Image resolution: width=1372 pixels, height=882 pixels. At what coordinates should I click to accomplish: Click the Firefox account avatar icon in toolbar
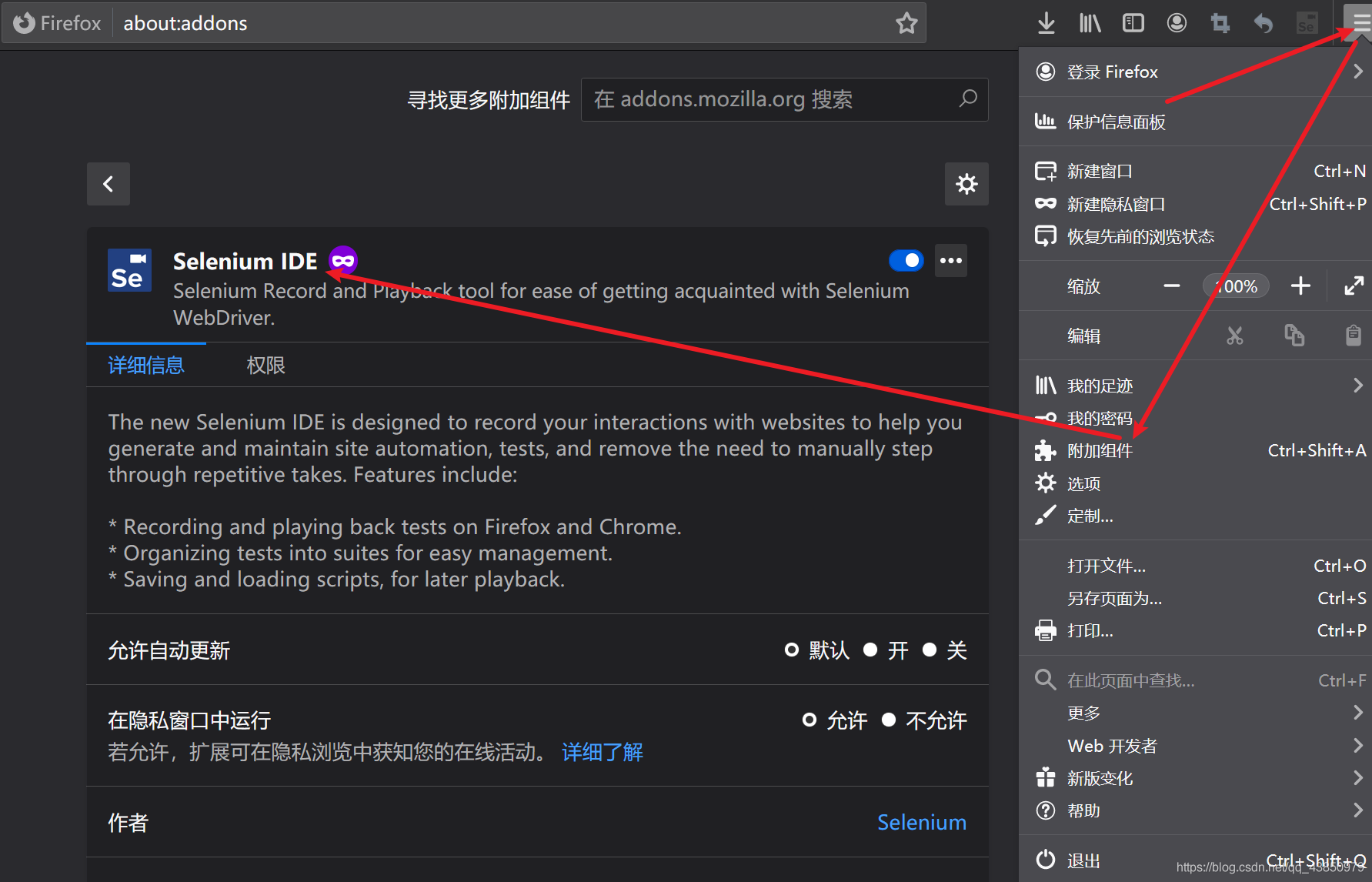click(x=1177, y=23)
